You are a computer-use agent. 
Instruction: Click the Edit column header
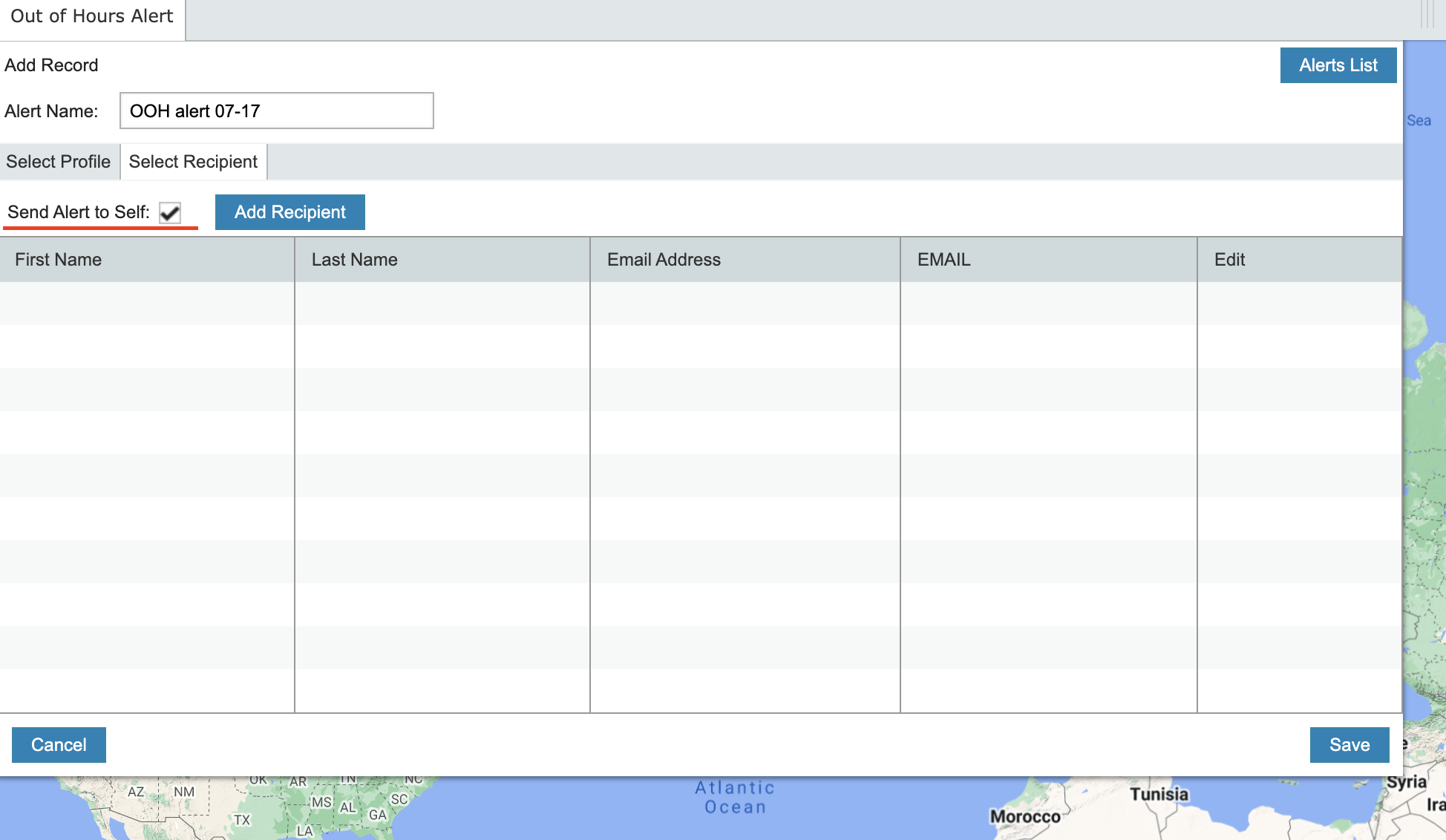[x=1229, y=260]
